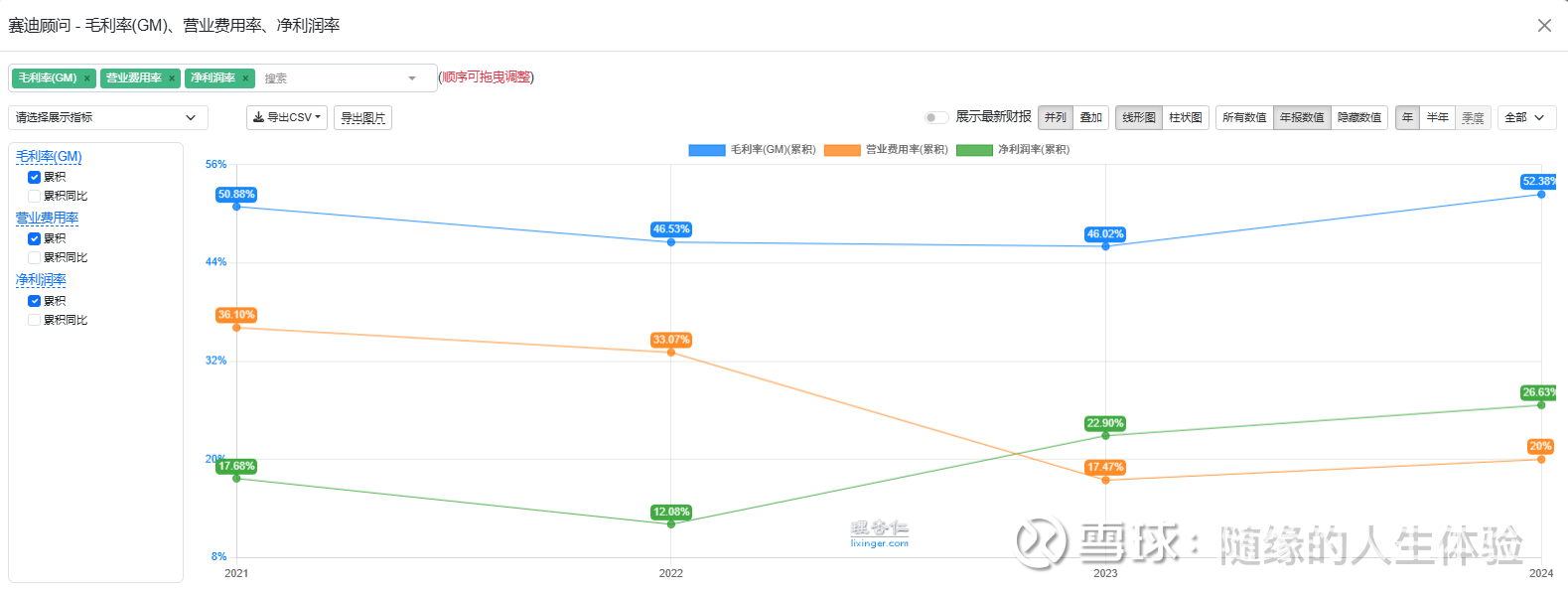Check 累积同比 under 净利润率
The image size is (1568, 593).
pos(35,320)
